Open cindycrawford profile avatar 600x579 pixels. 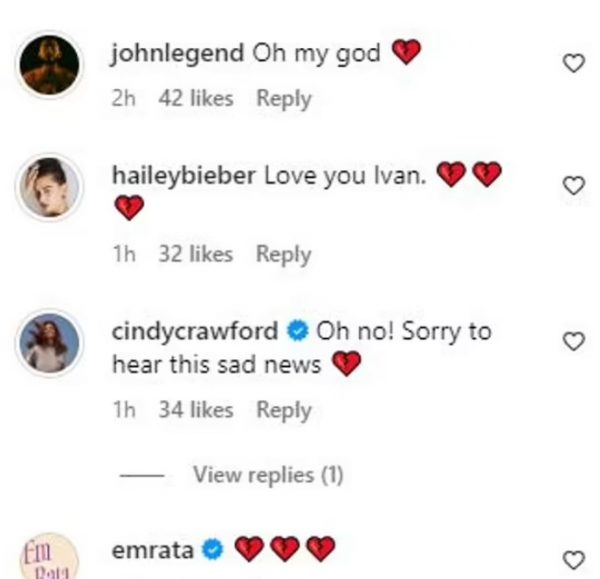(50, 341)
